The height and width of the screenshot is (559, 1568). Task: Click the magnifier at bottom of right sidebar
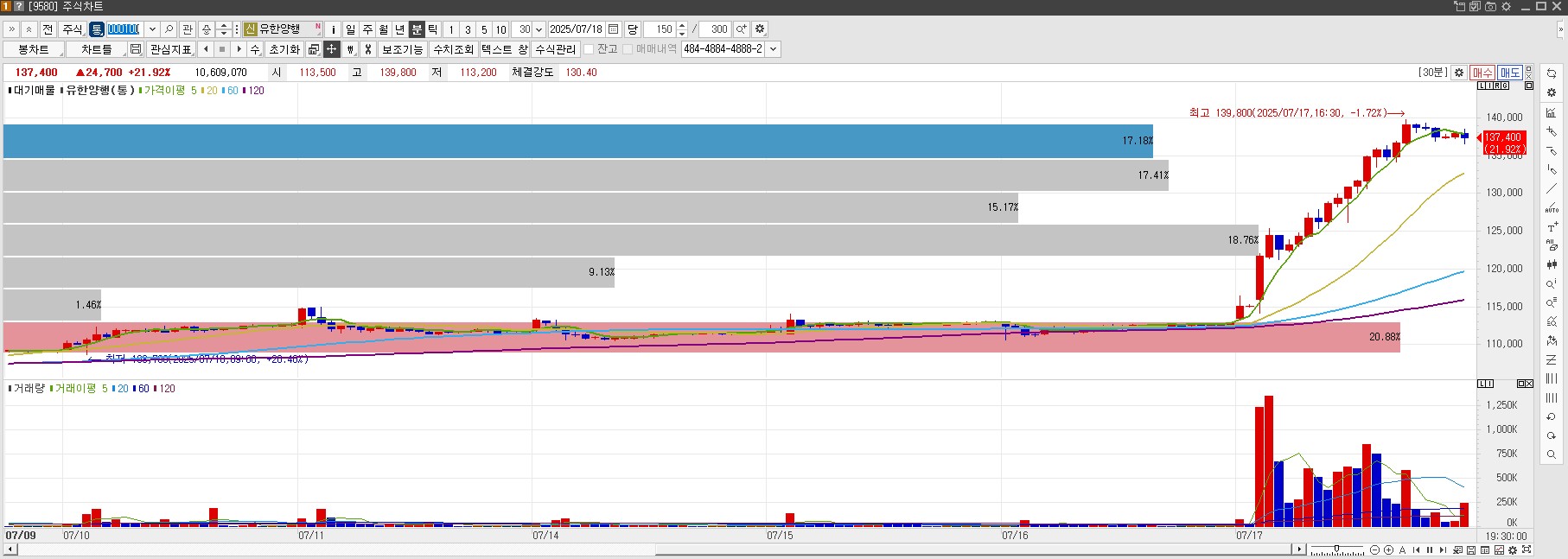coord(1552,454)
